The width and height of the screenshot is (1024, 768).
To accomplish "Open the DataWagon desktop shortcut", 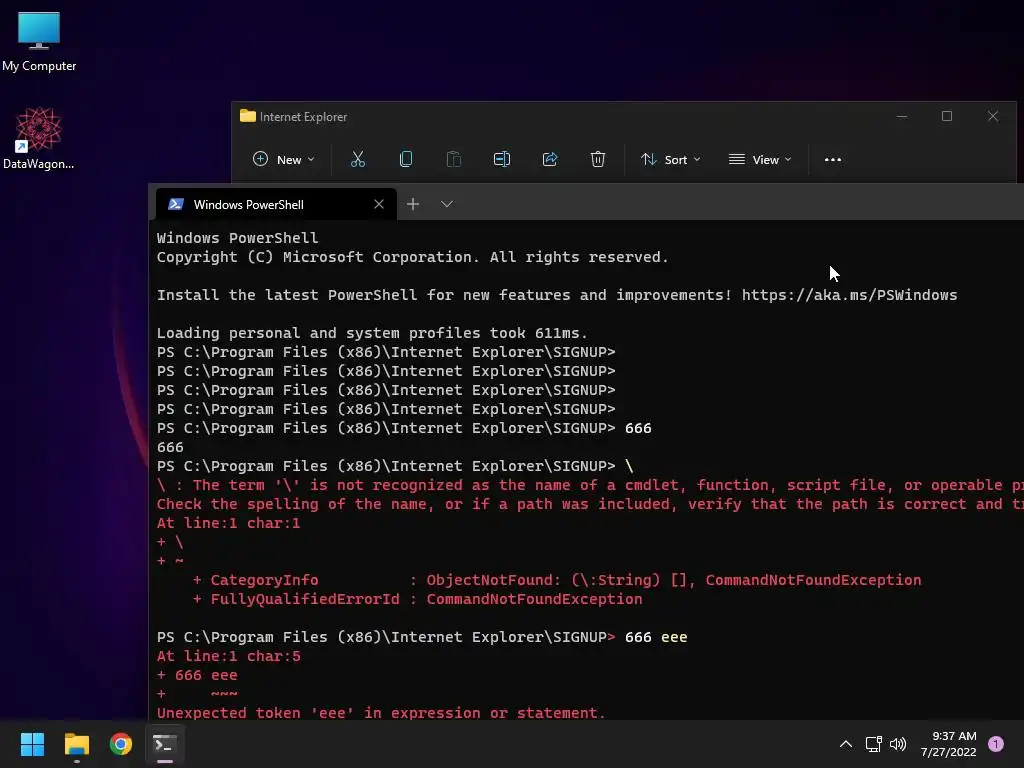I will (x=38, y=138).
